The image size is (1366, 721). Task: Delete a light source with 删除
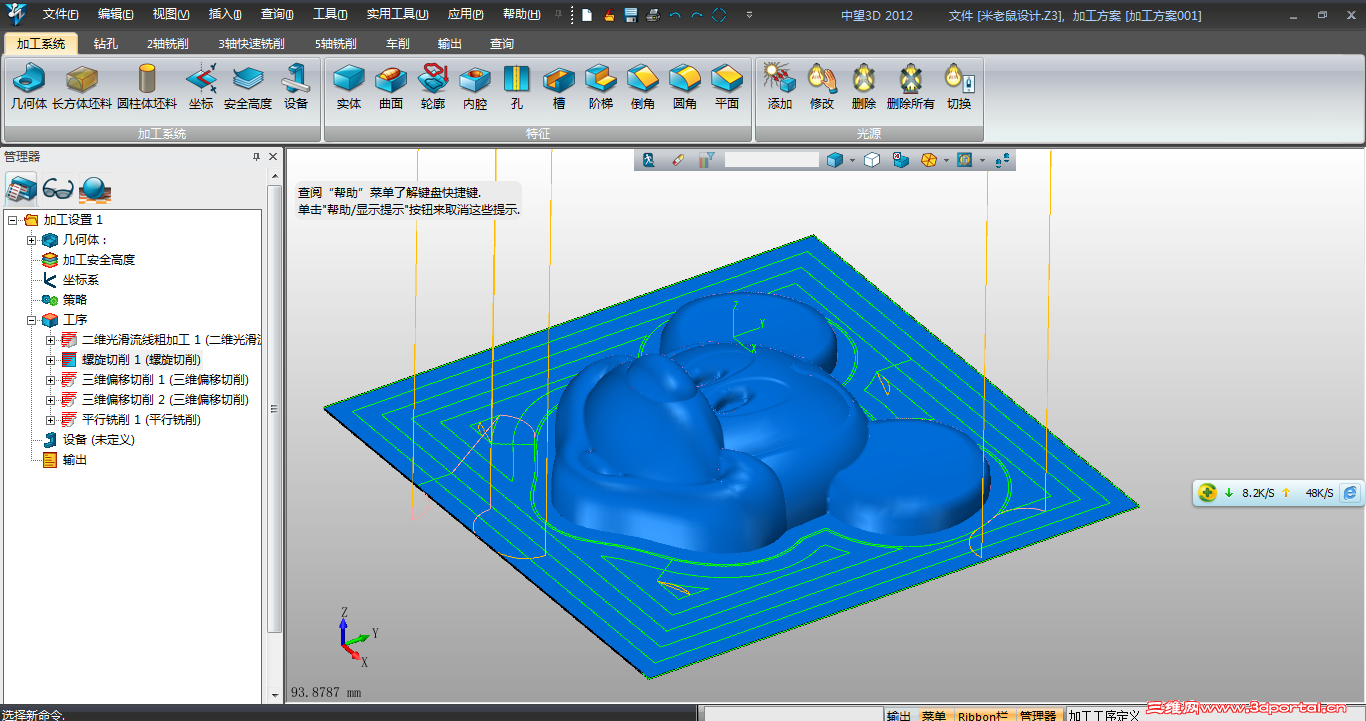(864, 87)
